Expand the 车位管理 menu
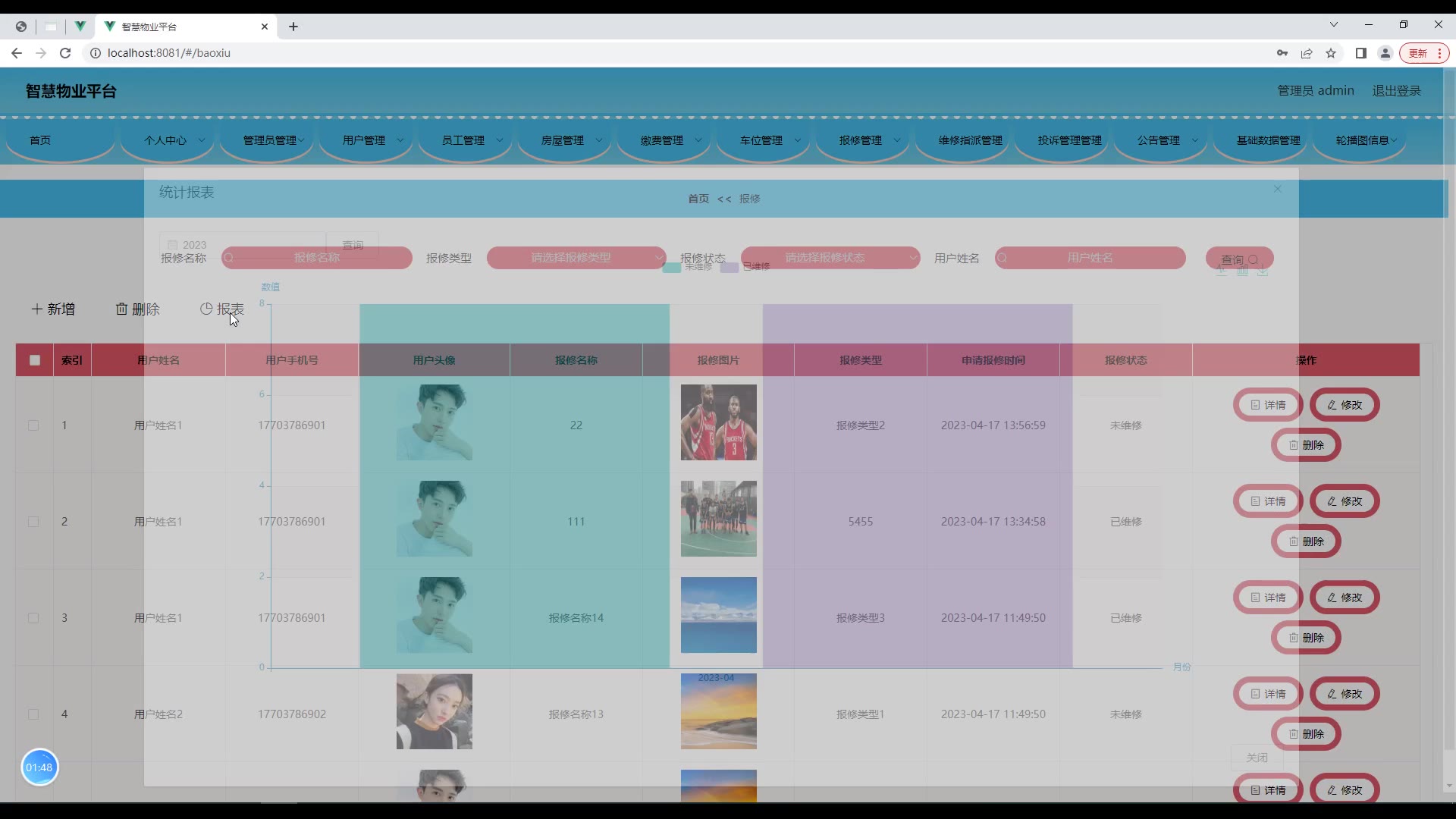The image size is (1456, 819). click(764, 140)
